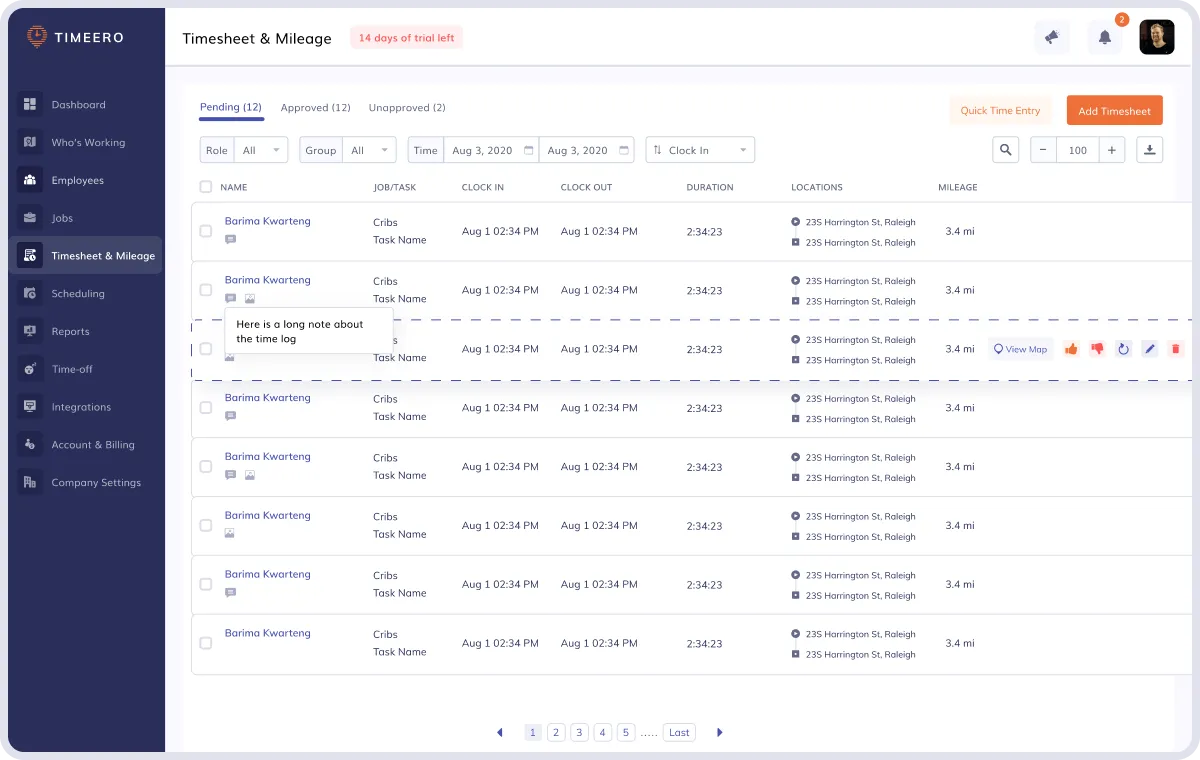
Task: Expand the Group filter dropdown
Action: click(x=367, y=149)
